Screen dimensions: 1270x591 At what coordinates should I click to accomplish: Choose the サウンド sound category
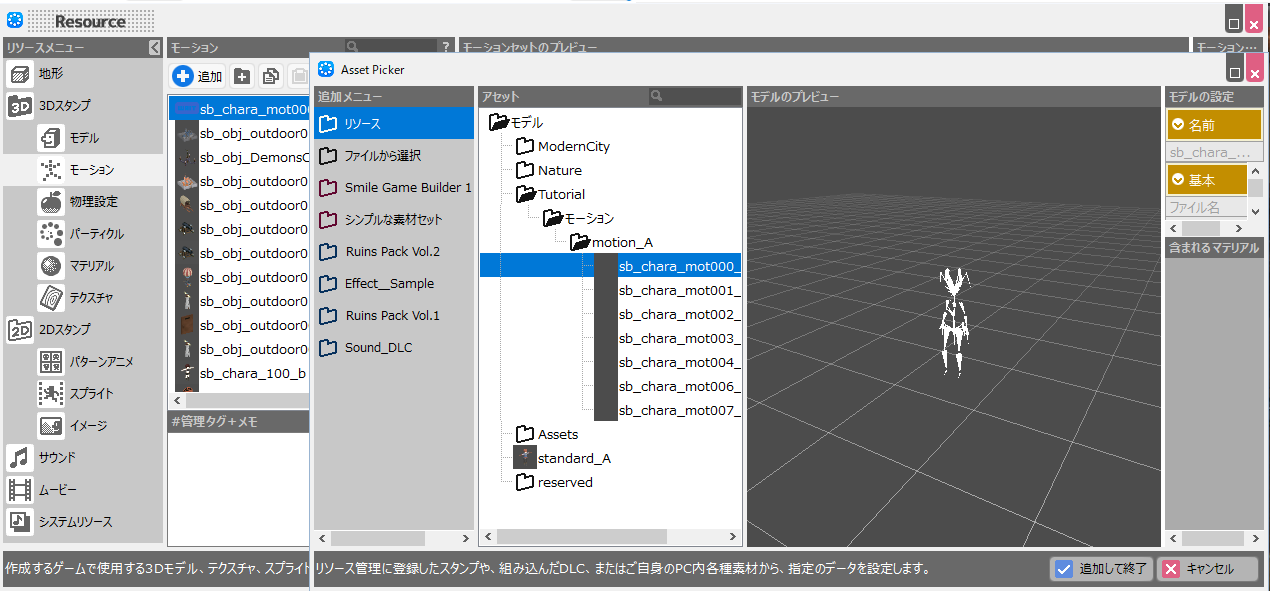tap(56, 458)
